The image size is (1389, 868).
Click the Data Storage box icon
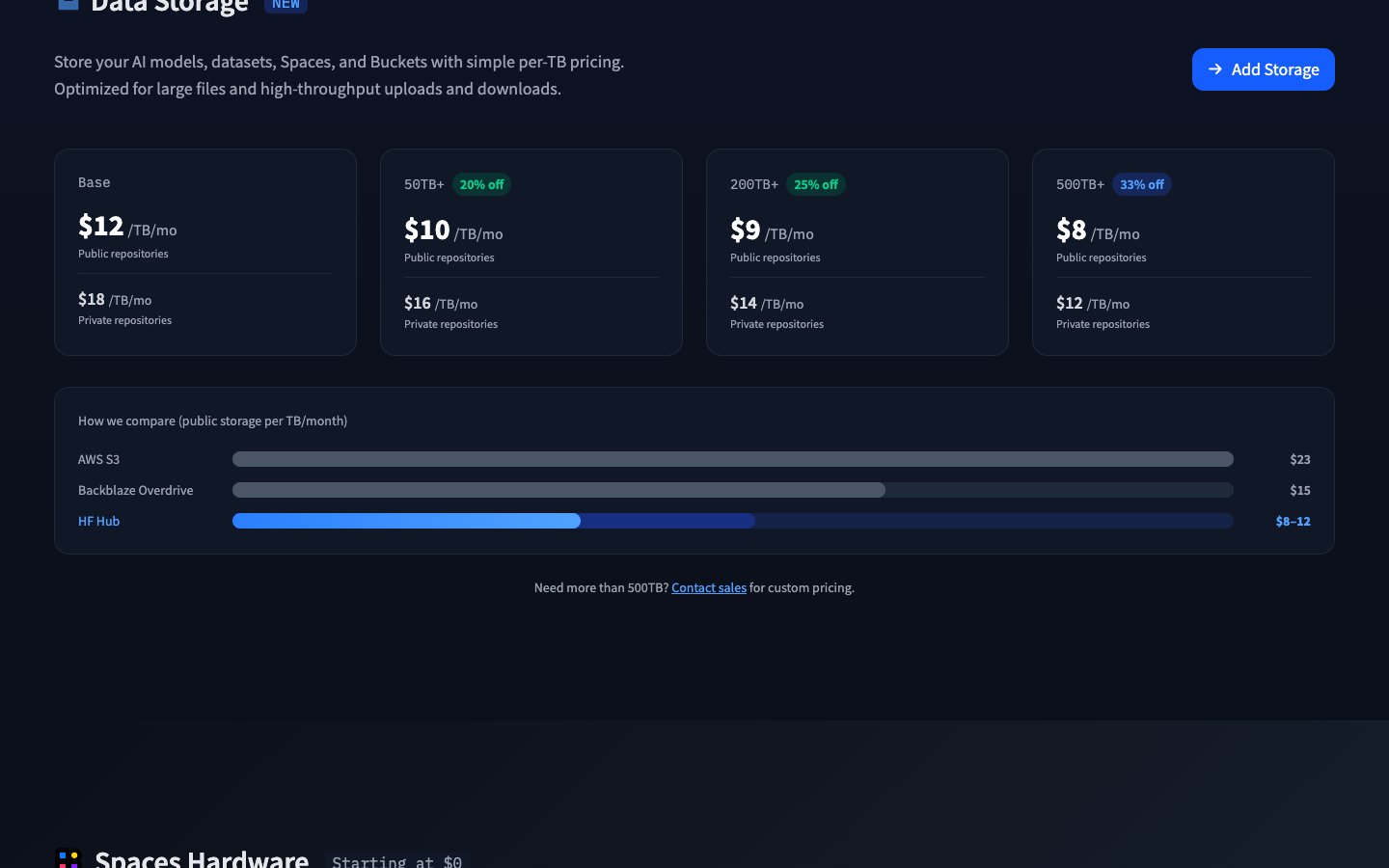coord(68,4)
